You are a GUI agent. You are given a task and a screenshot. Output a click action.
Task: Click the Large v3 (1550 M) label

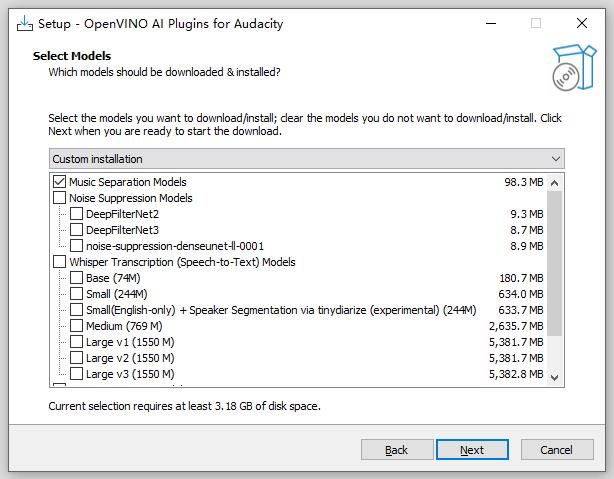tap(130, 374)
